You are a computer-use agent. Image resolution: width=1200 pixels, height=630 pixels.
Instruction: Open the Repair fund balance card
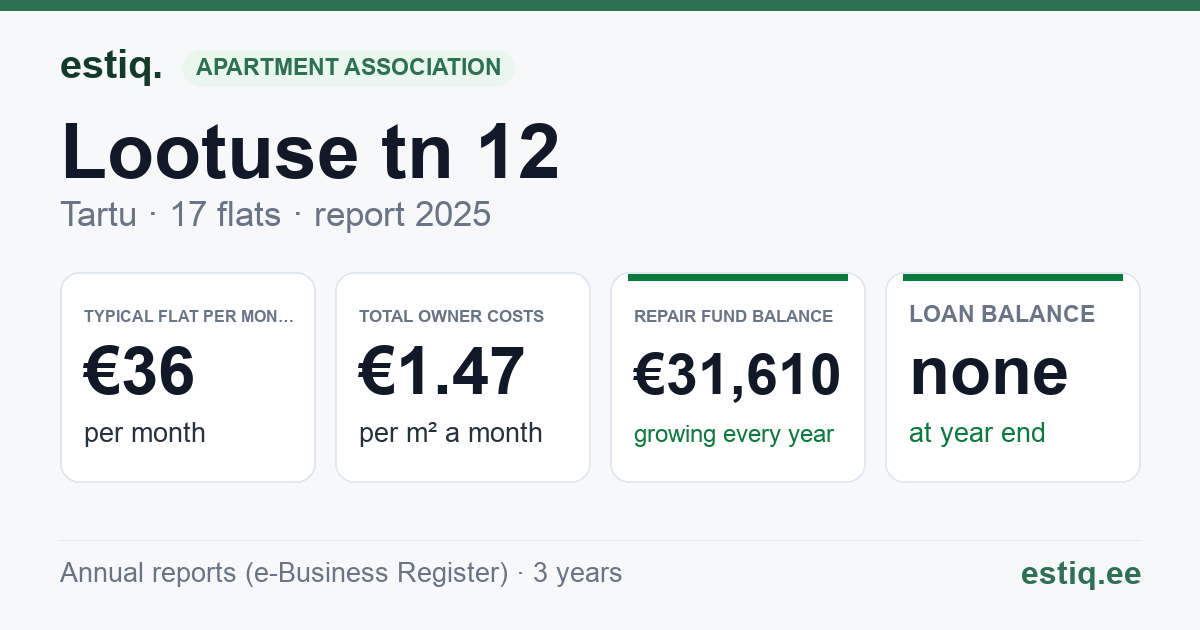pyautogui.click(x=738, y=377)
